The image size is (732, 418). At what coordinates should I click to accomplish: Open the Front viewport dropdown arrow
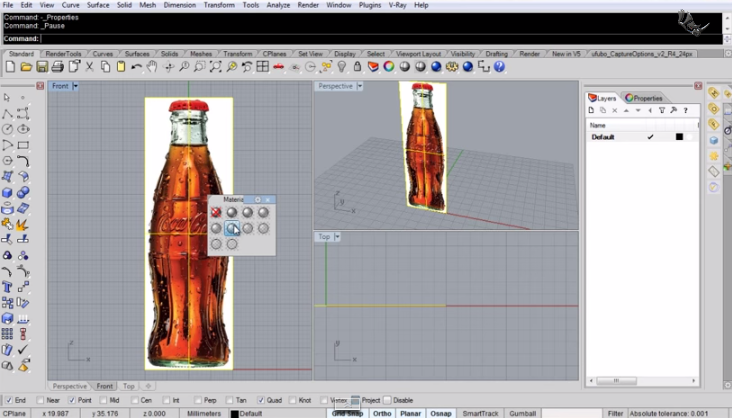76,86
